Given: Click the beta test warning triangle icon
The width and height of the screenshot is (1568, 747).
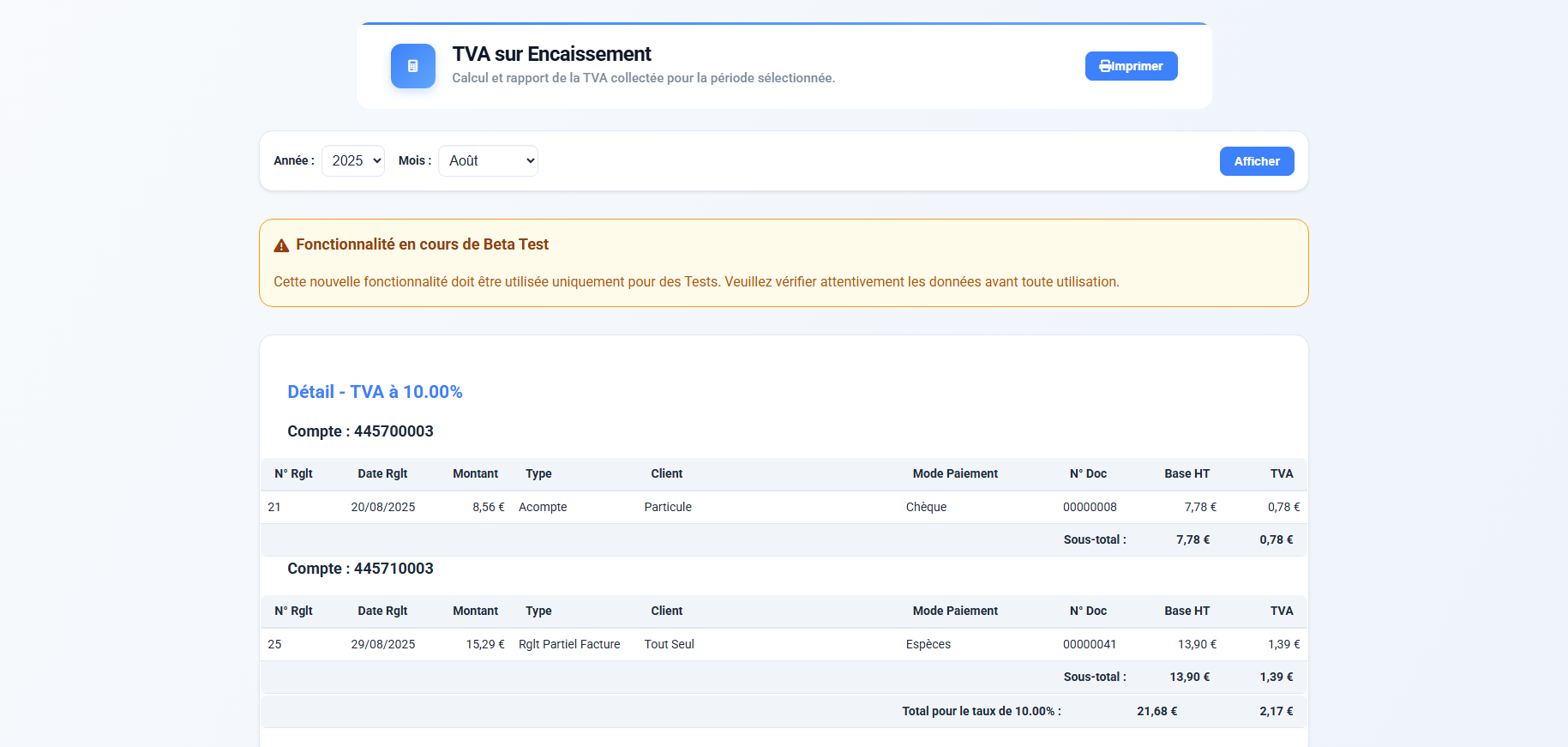Looking at the screenshot, I should [281, 246].
